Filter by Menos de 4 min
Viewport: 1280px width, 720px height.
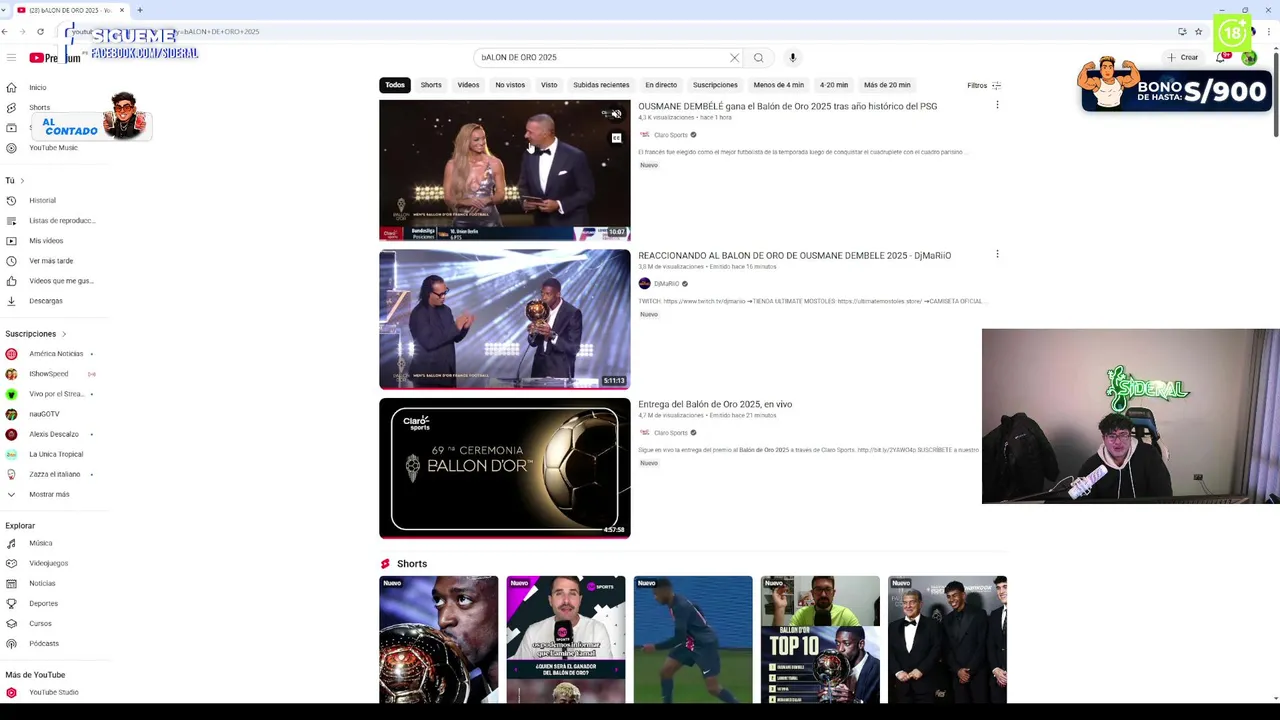(778, 85)
